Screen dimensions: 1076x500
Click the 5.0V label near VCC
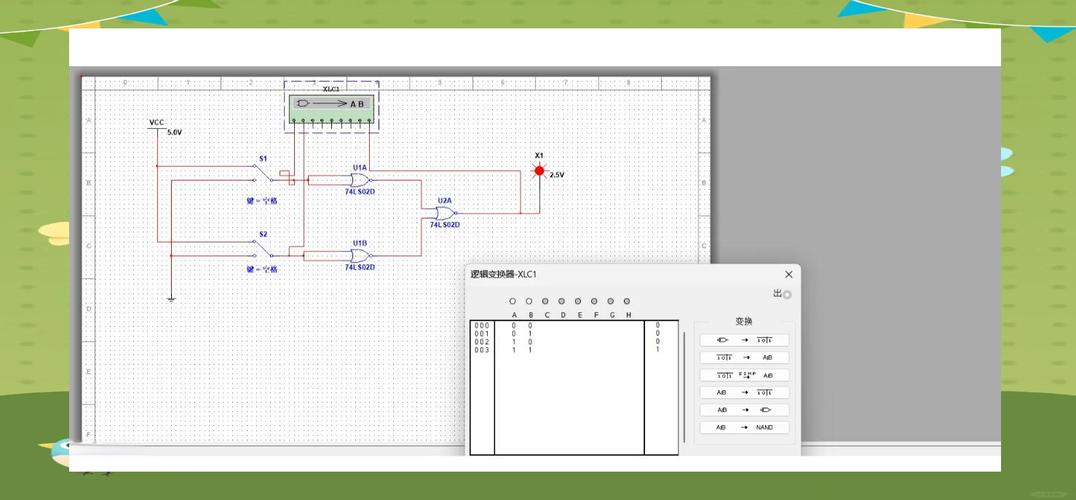(x=174, y=132)
